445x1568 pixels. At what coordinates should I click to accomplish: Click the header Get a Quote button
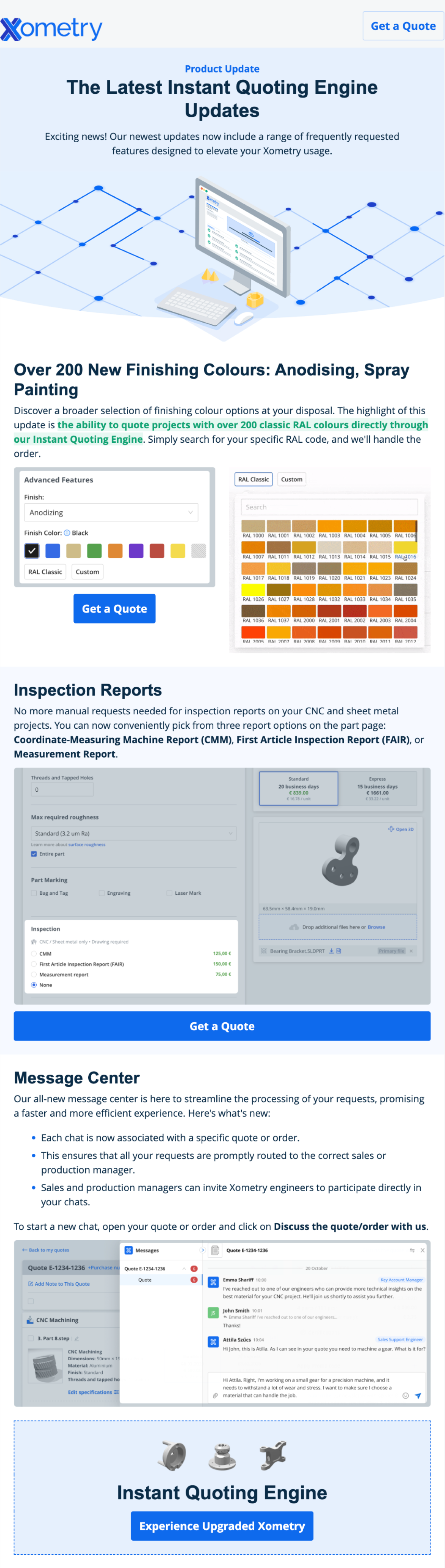coord(403,26)
